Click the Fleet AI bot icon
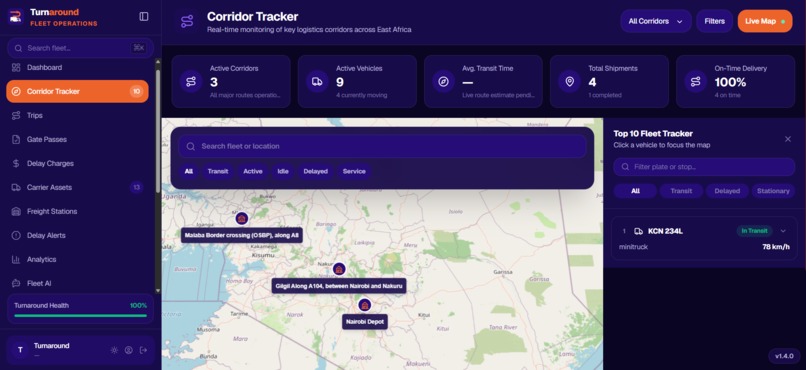806x370 pixels. click(16, 283)
